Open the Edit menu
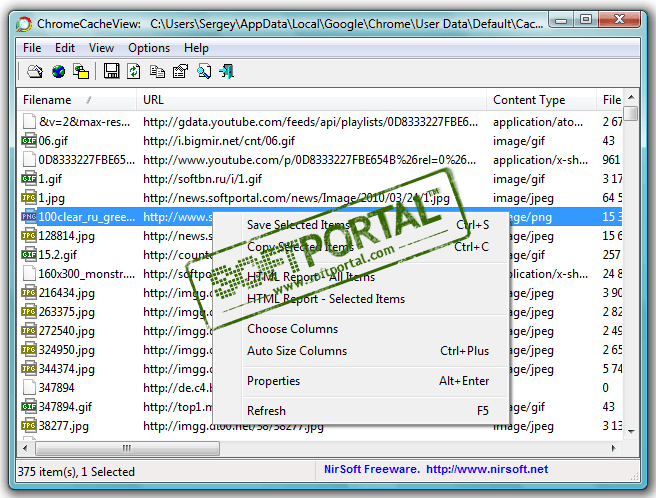This screenshot has height=498, width=656. [65, 48]
